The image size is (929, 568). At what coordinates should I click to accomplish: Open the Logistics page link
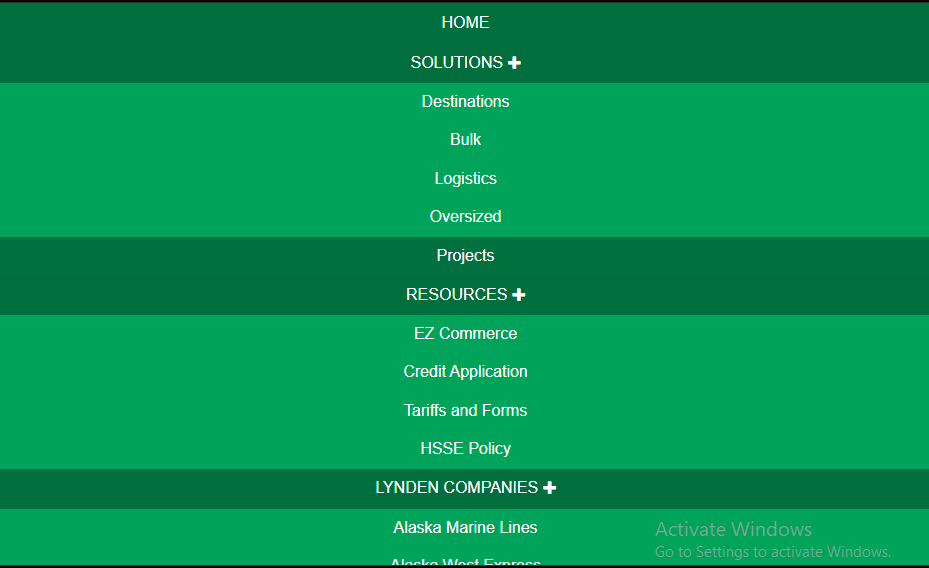click(465, 178)
